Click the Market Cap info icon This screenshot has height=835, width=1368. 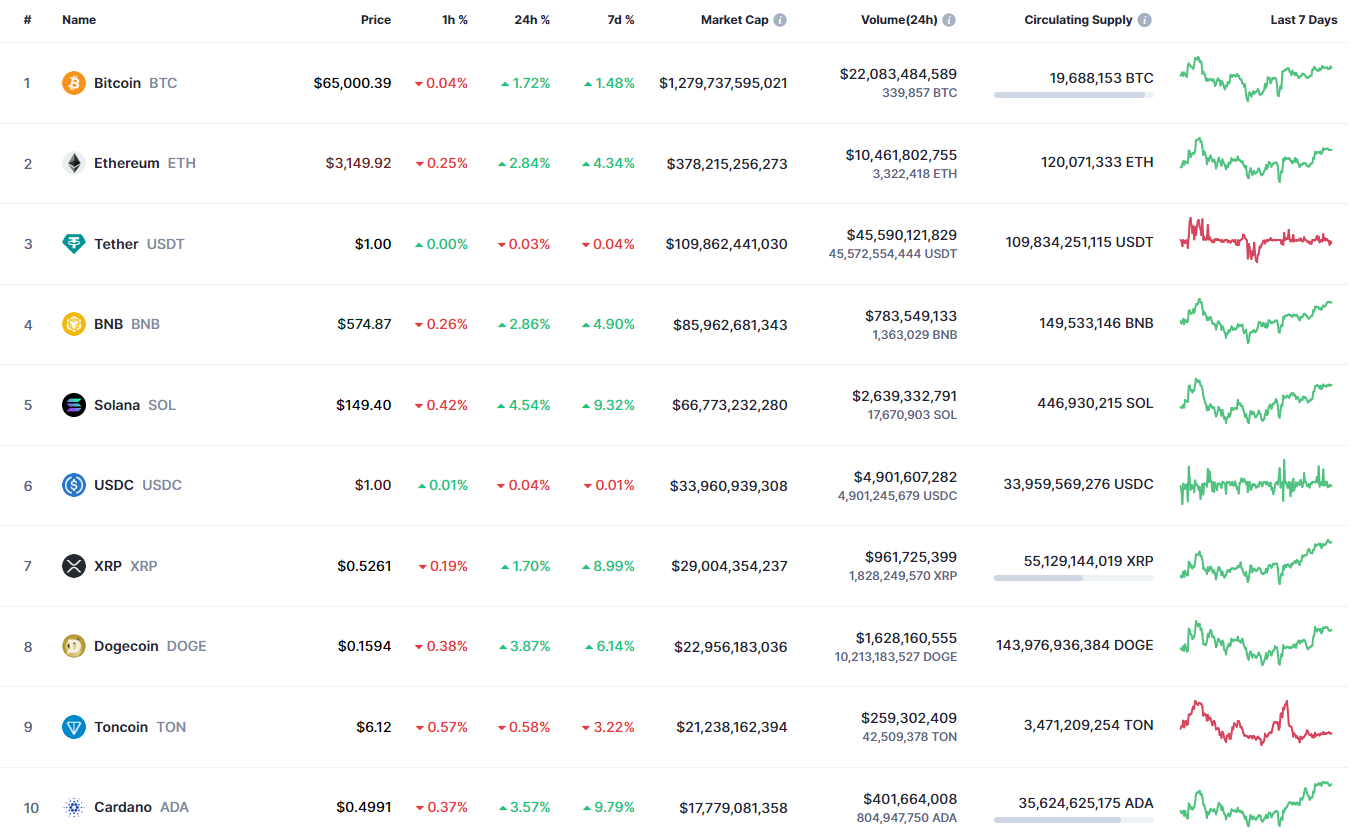coord(780,20)
